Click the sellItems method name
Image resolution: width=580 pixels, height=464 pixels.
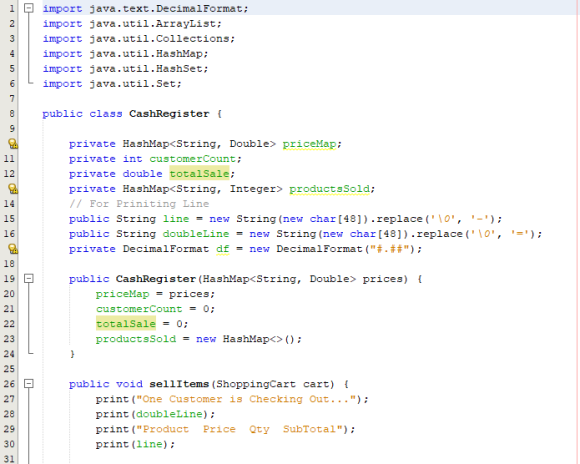tap(179, 384)
